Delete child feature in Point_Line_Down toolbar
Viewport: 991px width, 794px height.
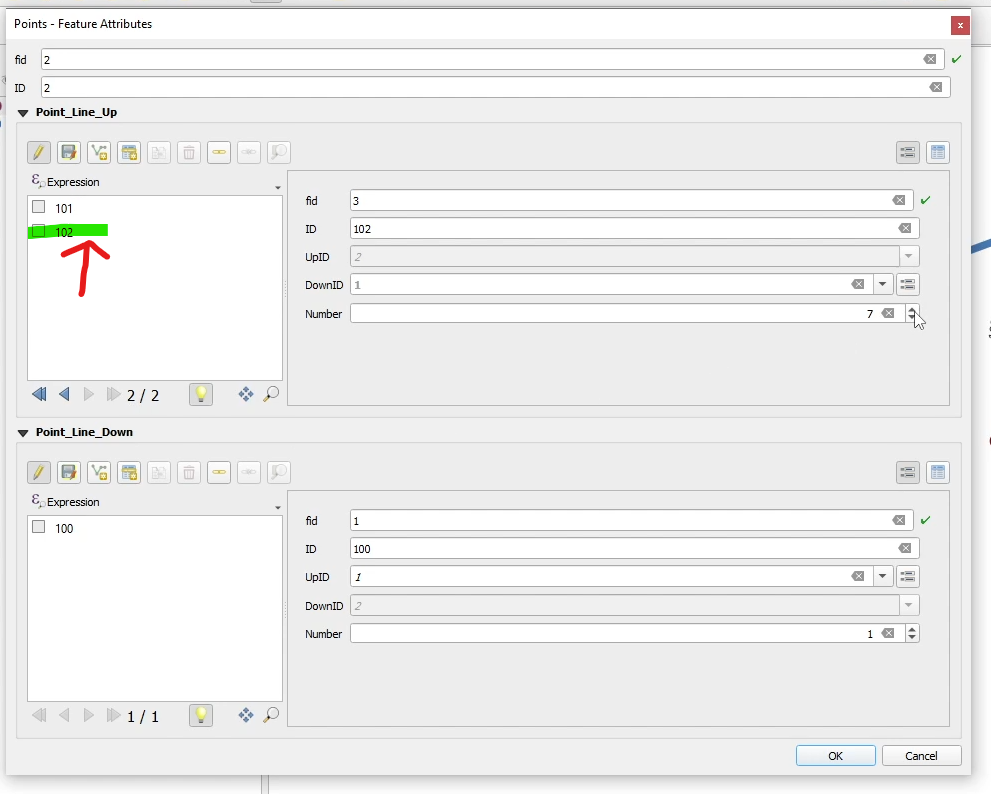tap(189, 472)
